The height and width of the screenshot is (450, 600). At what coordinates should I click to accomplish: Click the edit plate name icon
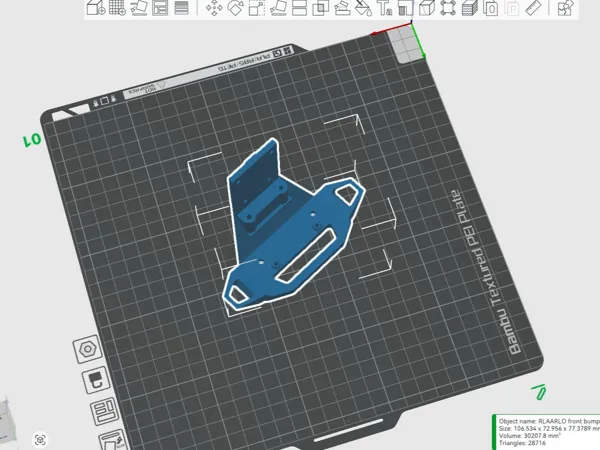(x=112, y=440)
